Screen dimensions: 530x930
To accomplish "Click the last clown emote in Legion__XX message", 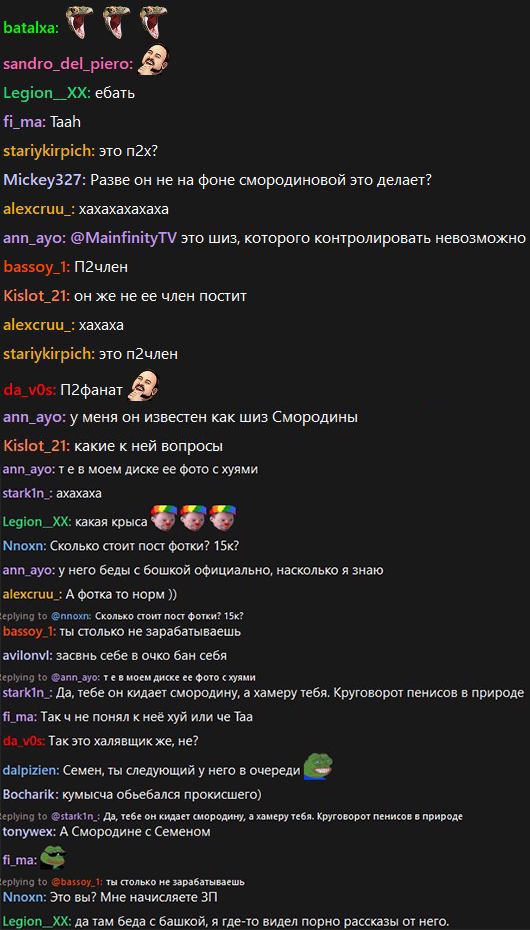I will [x=223, y=518].
